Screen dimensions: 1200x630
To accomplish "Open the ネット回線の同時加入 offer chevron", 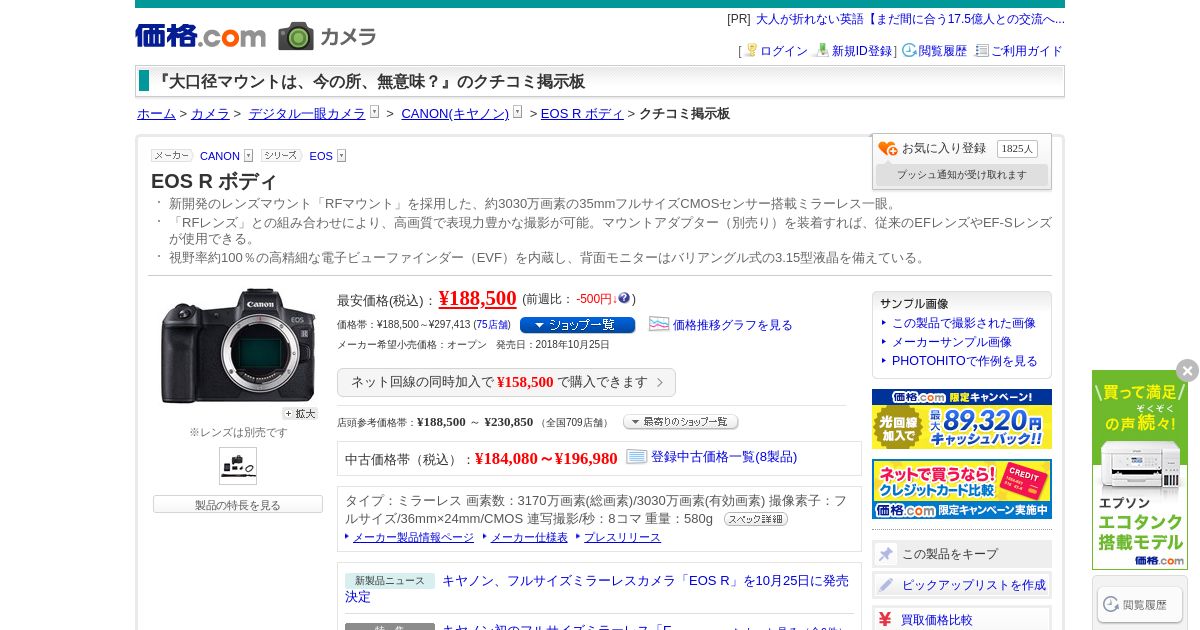I will [660, 382].
